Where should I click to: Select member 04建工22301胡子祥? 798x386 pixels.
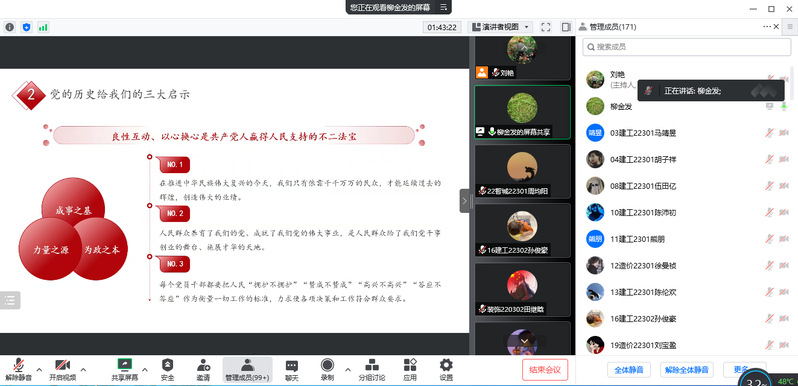pos(687,159)
